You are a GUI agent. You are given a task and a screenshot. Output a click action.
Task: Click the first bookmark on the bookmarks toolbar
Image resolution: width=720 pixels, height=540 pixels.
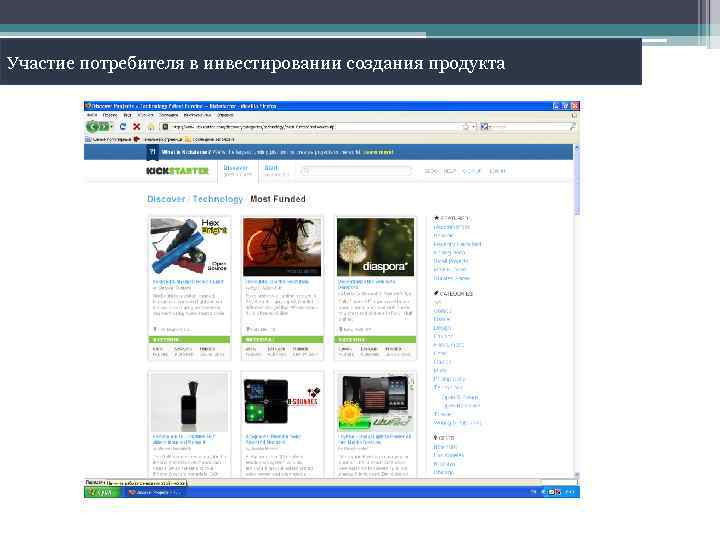coord(108,139)
